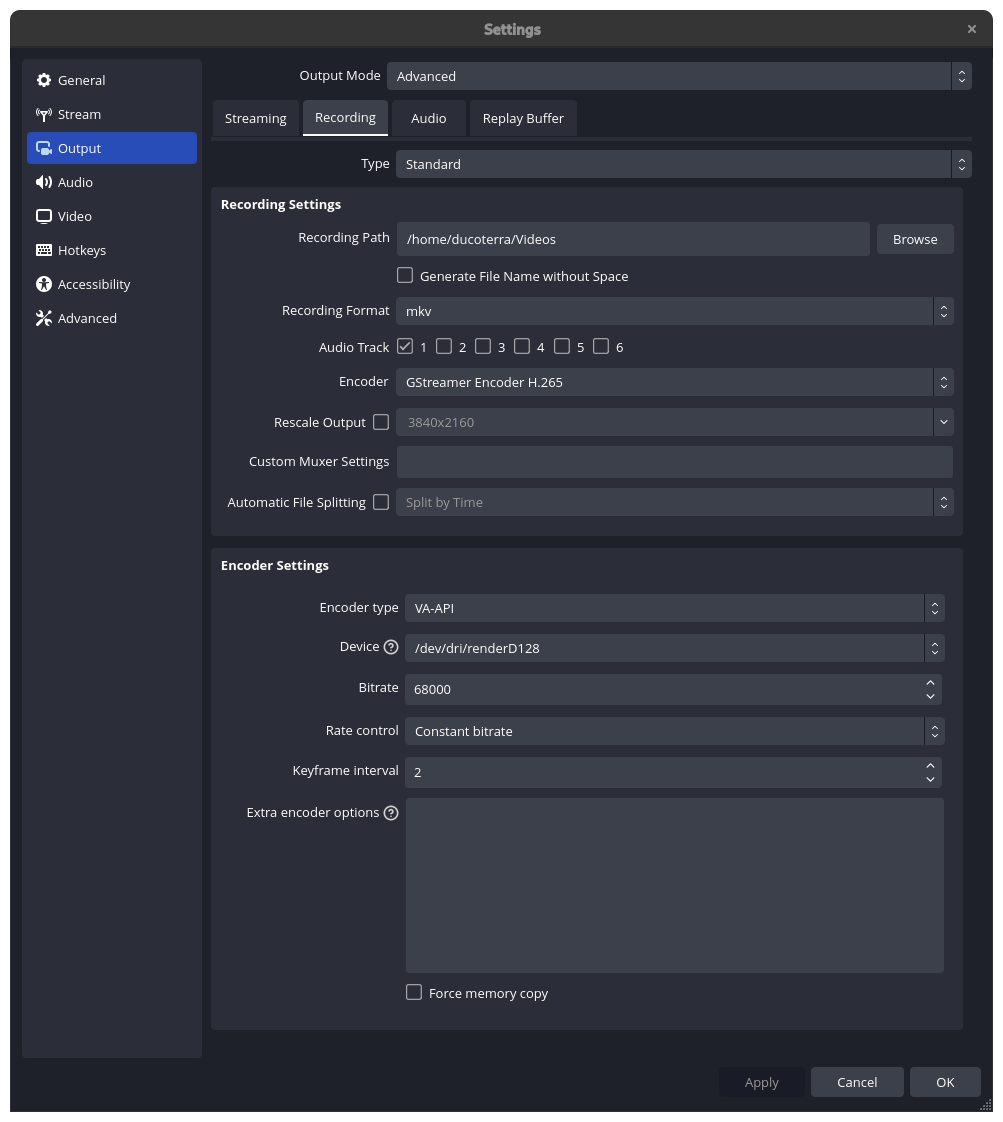Open the Stream settings via antenna icon

pyautogui.click(x=44, y=114)
